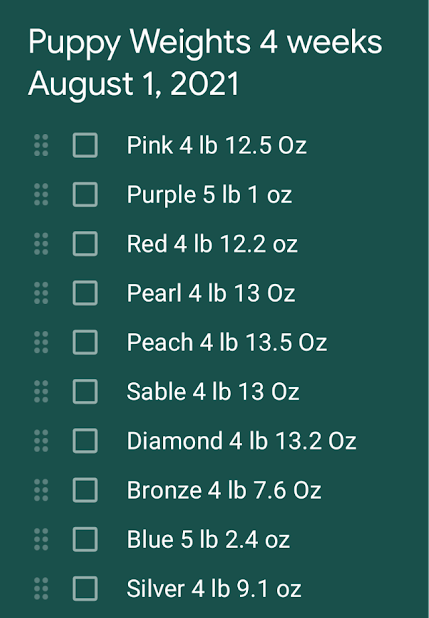The image size is (429, 618).
Task: Toggle the Bronze 4 lb 7.6 Oz checkbox
Action: click(85, 490)
